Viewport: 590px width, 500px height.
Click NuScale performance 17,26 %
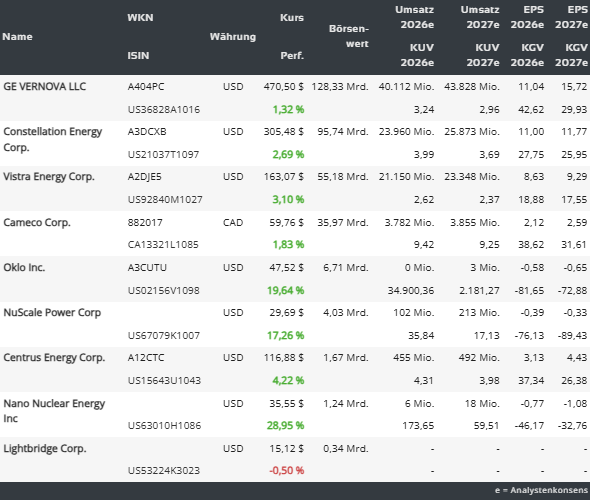pos(286,335)
